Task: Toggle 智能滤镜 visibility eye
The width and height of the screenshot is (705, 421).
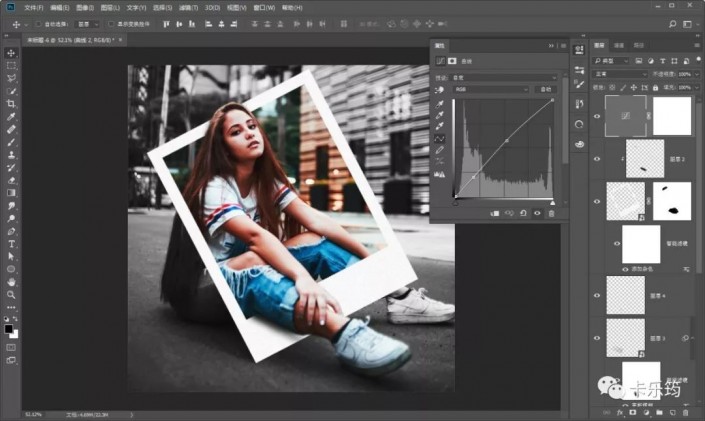Action: [x=617, y=243]
